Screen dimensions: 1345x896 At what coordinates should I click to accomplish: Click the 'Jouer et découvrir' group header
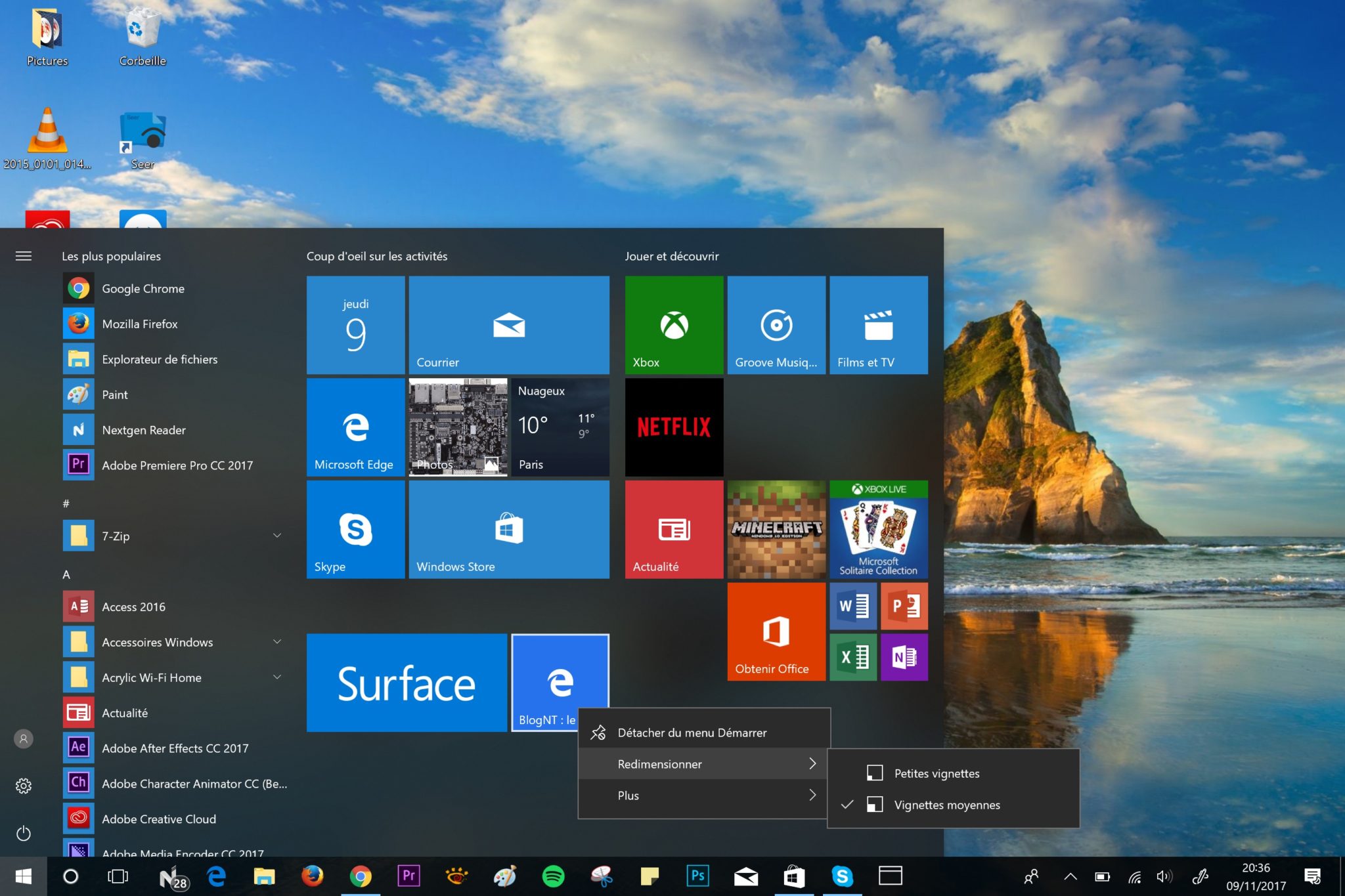[x=672, y=256]
